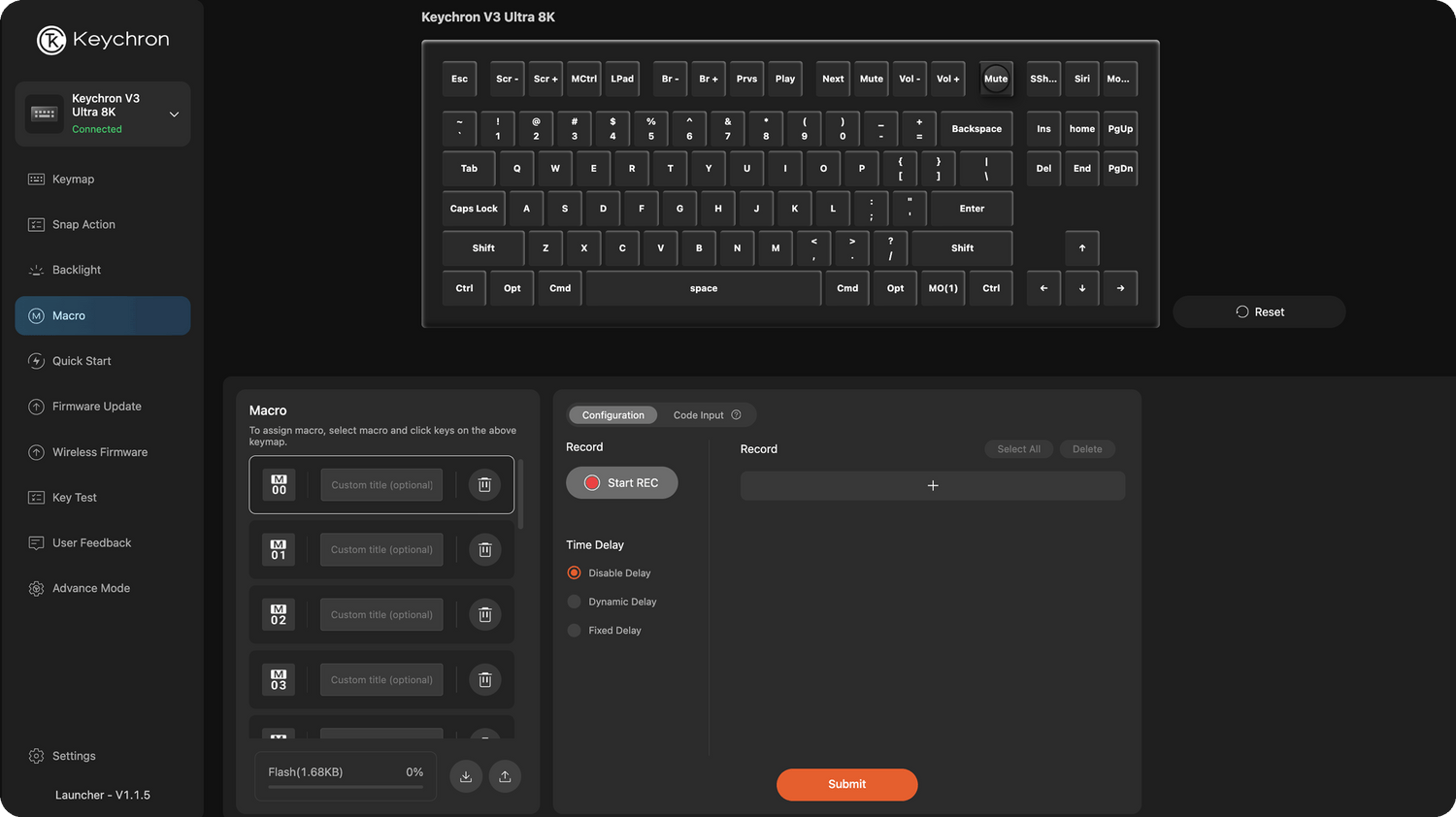Delete macro M00 with its trash icon
The image size is (1456, 817).
pyautogui.click(x=484, y=485)
